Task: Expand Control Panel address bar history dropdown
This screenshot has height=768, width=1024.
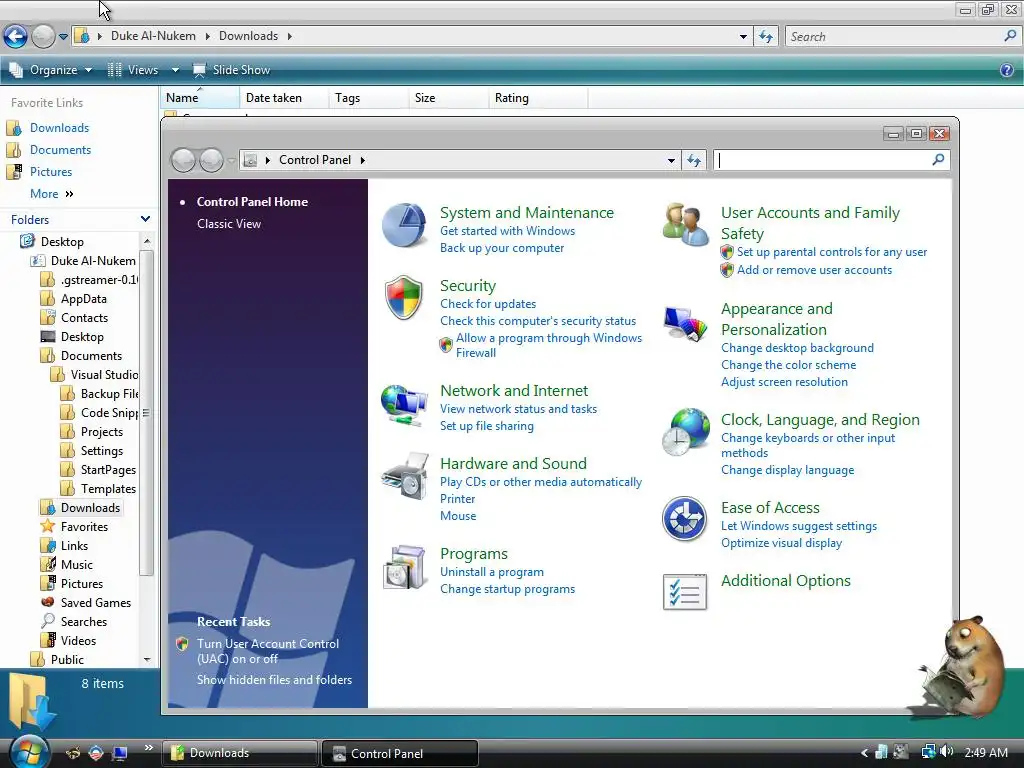Action: click(671, 161)
